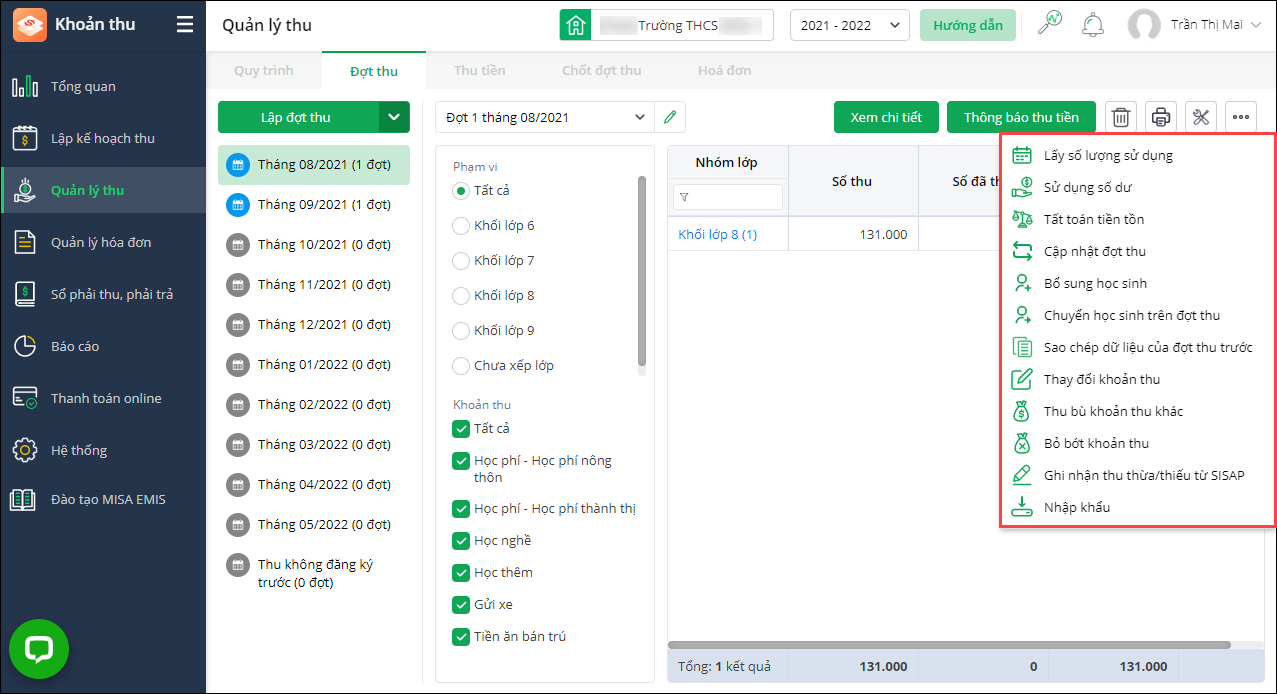Viewport: 1277px width, 694px height.
Task: Select the Khối lớp 9 radio
Action: pyautogui.click(x=461, y=331)
